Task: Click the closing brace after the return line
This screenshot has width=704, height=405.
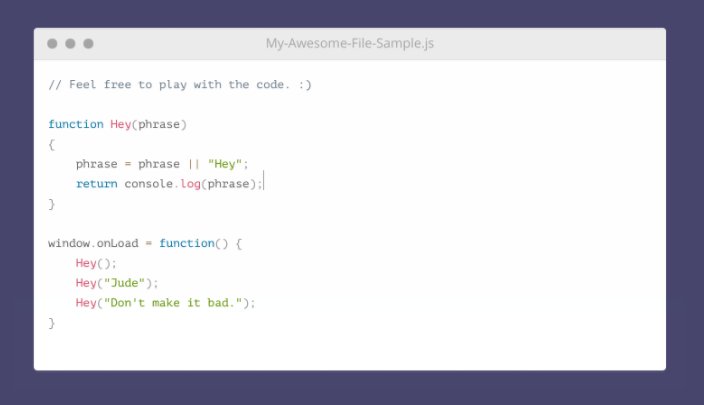Action: coord(52,204)
